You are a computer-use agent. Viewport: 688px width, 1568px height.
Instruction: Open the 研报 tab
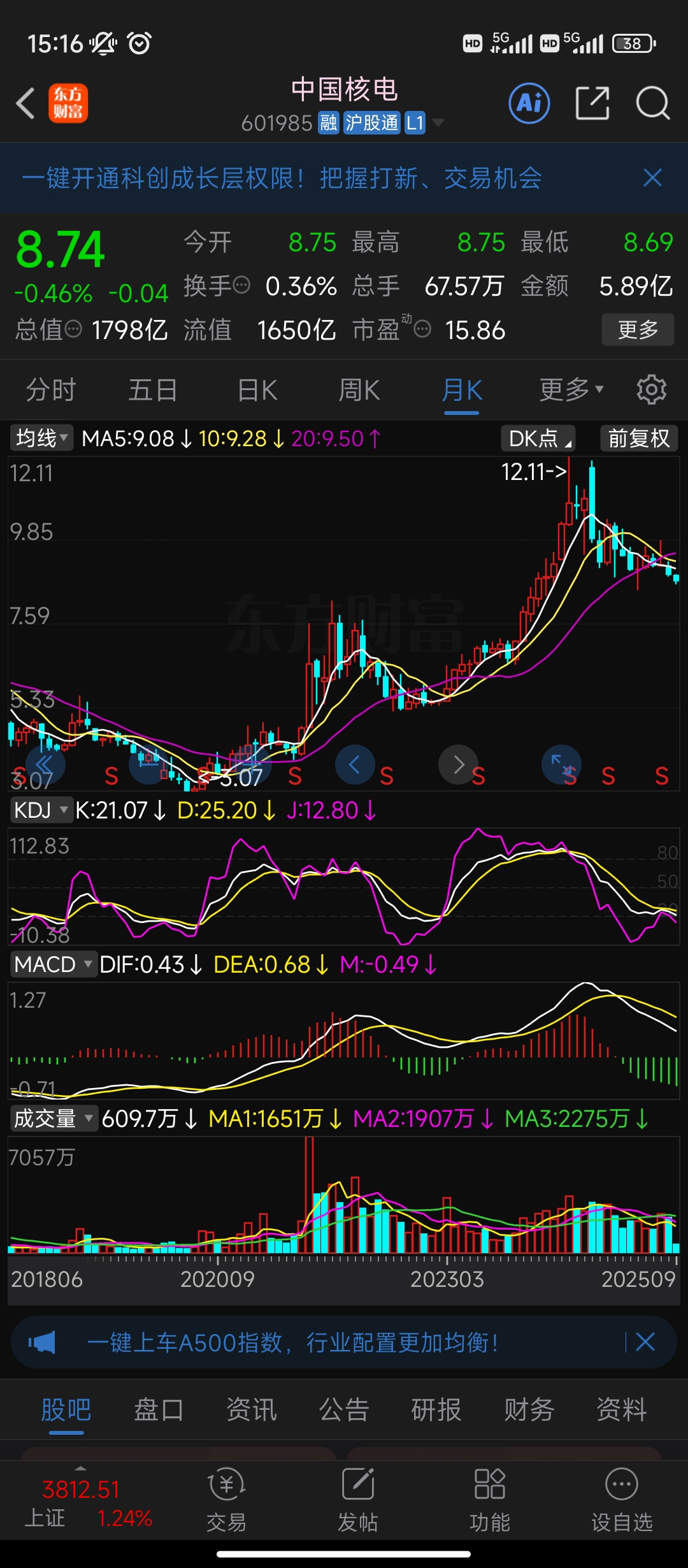(436, 1409)
